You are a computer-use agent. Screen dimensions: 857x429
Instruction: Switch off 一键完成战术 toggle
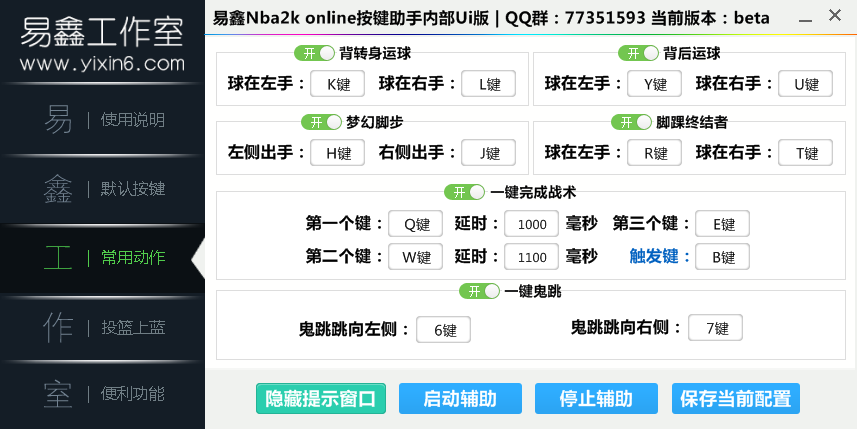point(465,191)
